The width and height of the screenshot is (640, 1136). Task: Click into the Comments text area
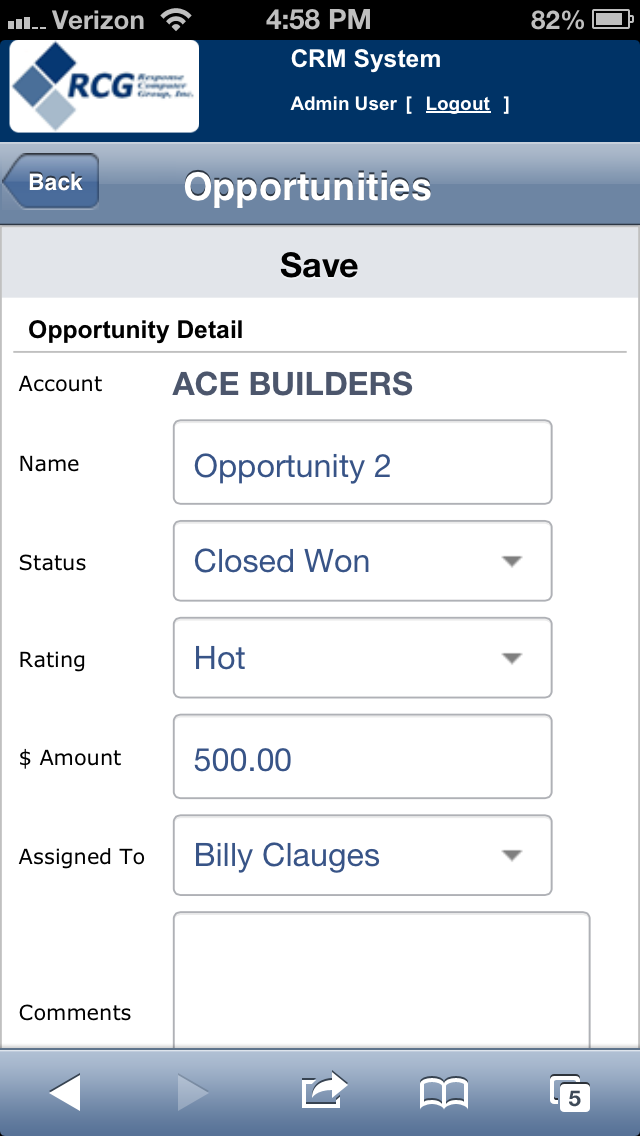(381, 980)
